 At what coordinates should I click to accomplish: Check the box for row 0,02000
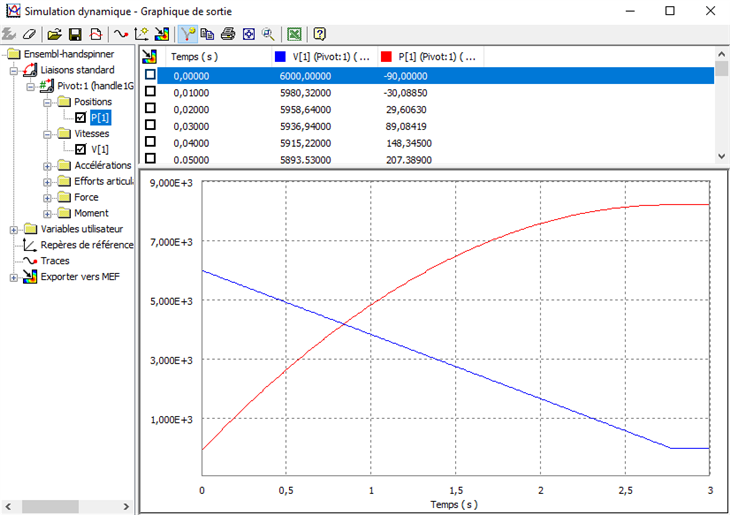coord(150,108)
